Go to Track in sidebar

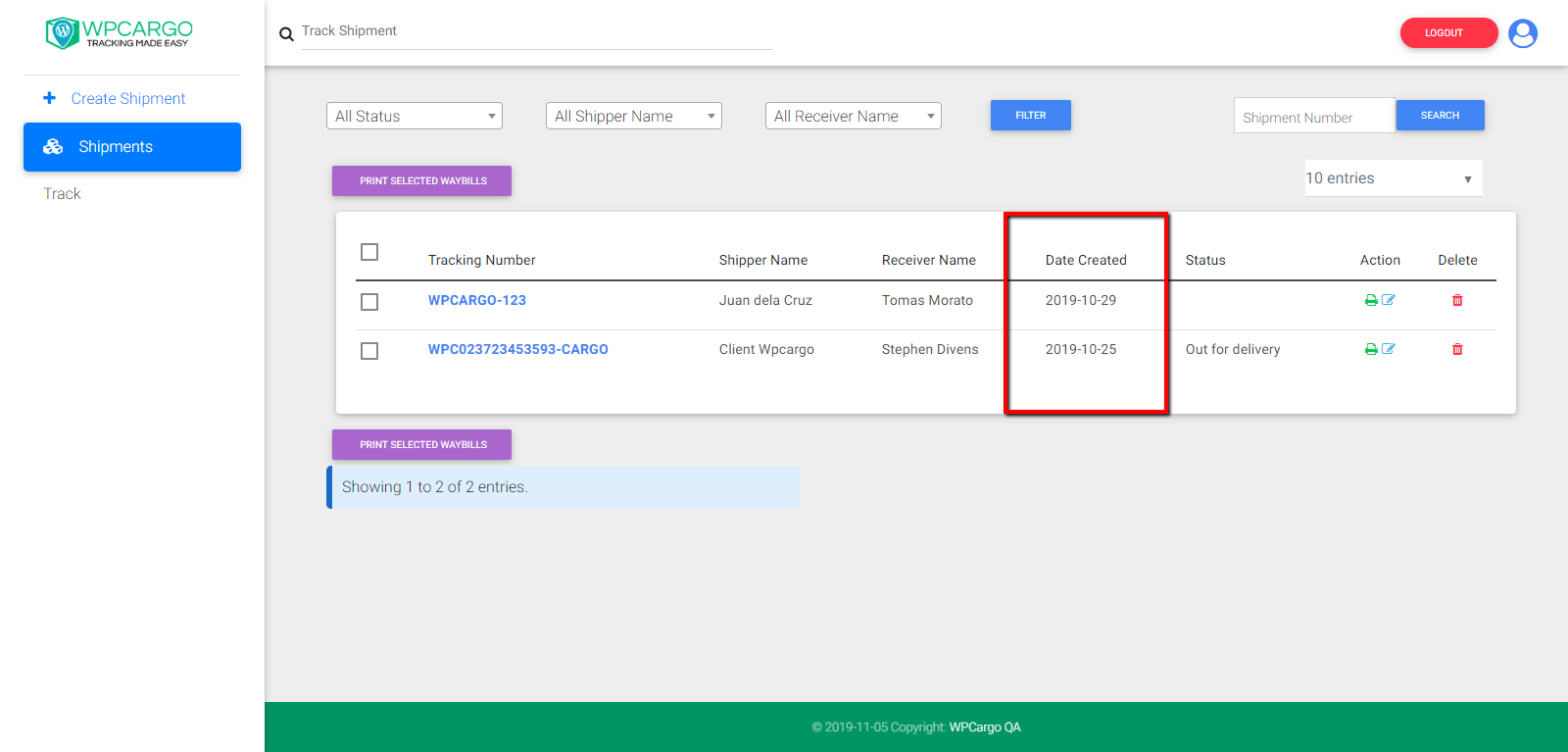62,194
